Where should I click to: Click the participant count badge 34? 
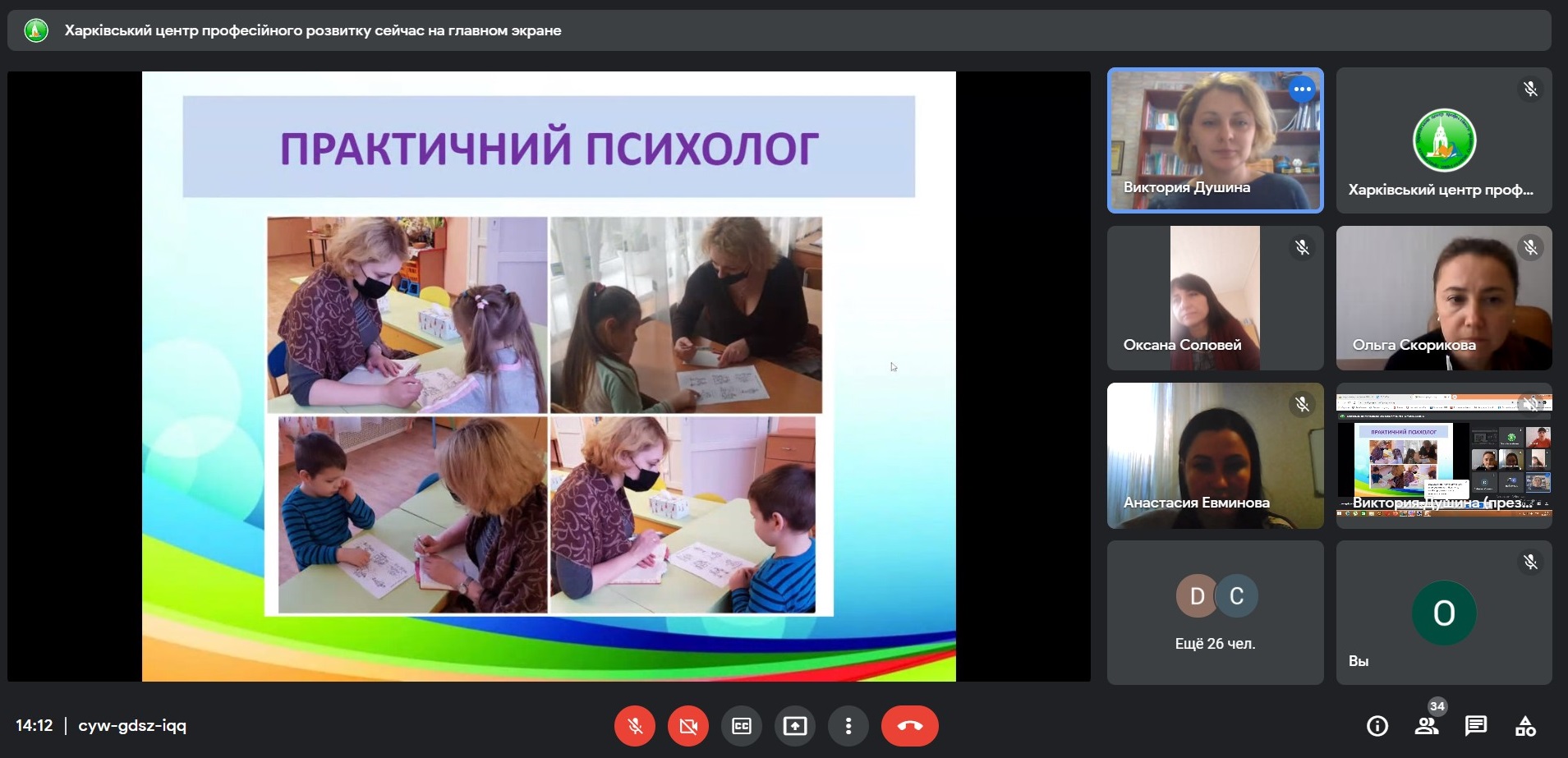pos(1437,706)
